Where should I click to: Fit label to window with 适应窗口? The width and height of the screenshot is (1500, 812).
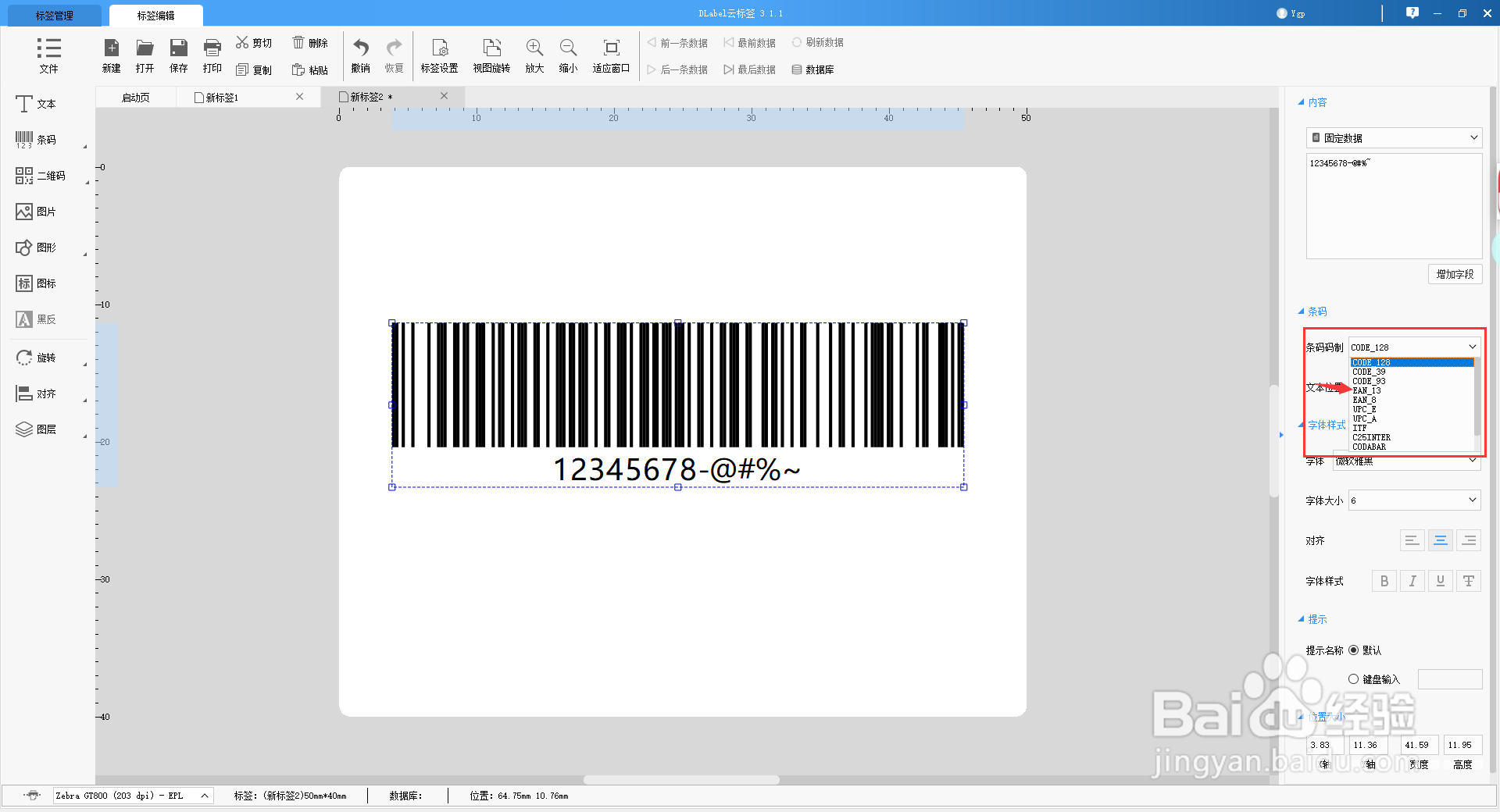(611, 55)
